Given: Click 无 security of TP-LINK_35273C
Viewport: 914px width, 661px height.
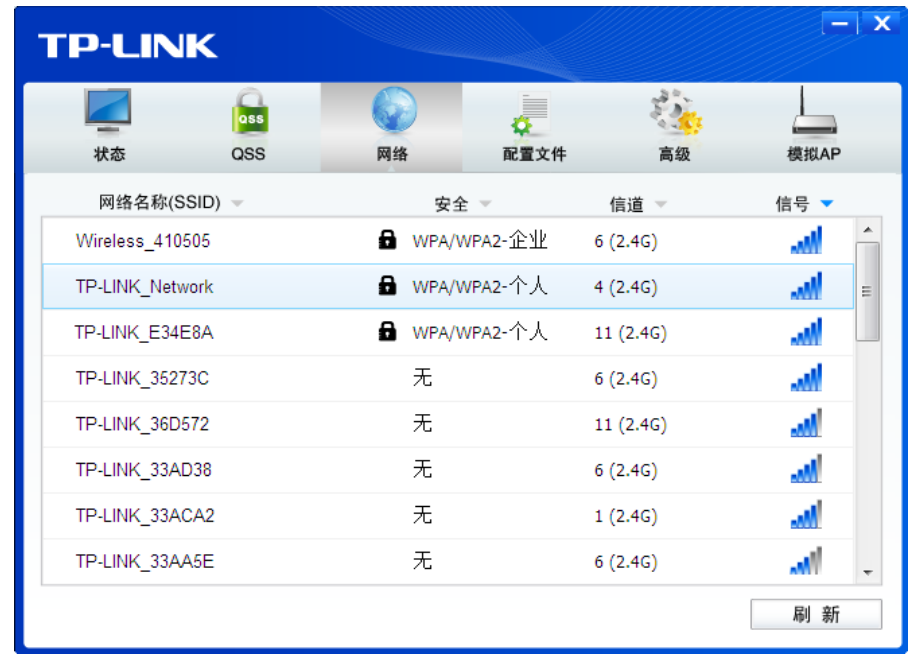Looking at the screenshot, I should pyautogui.click(x=422, y=378).
